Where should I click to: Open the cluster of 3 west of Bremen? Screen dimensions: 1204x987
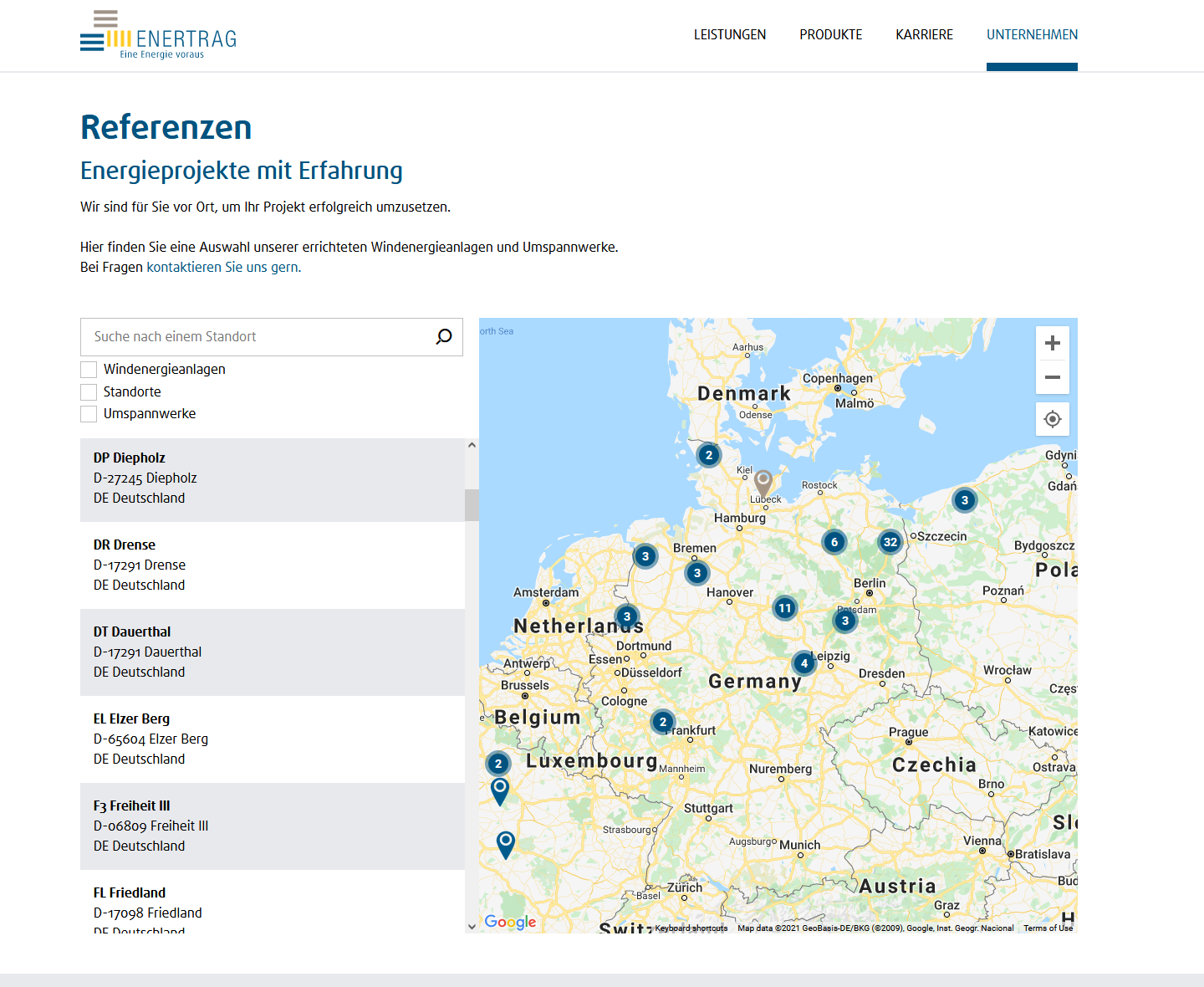645,556
